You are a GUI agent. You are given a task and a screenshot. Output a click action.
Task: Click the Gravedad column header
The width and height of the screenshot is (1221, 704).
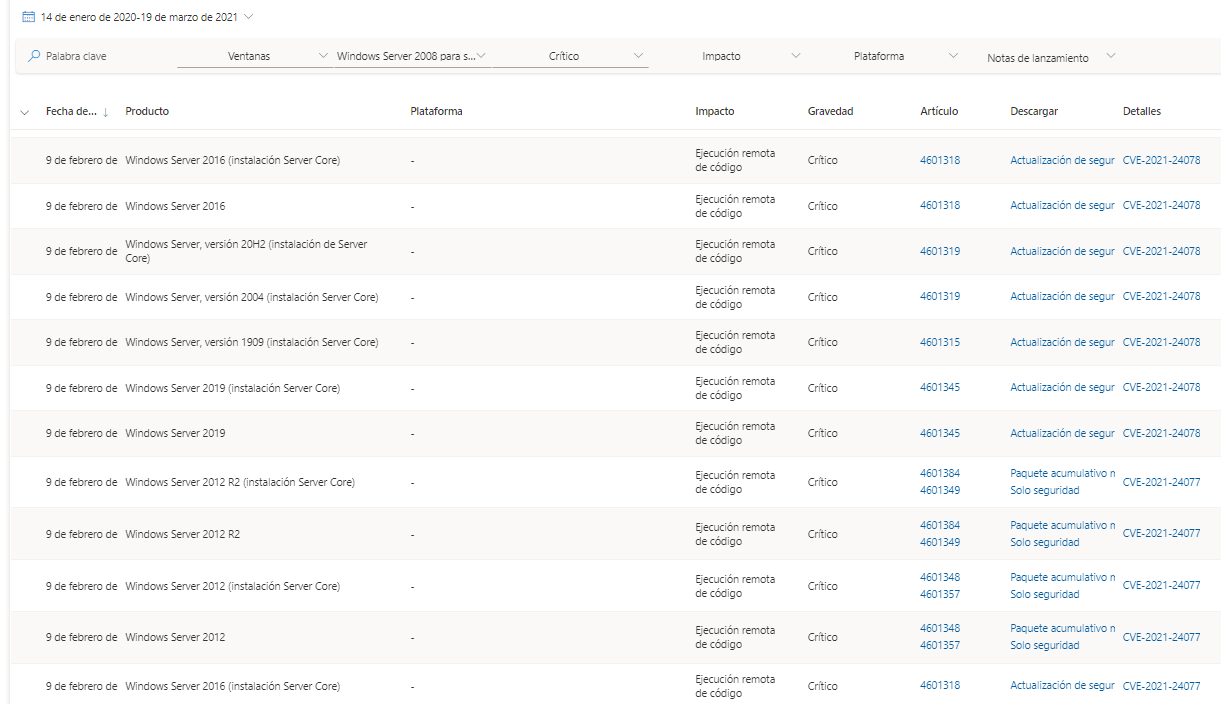point(830,111)
